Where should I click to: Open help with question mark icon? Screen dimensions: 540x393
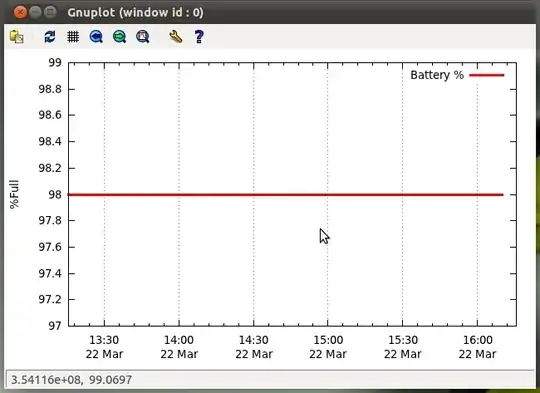(x=199, y=37)
